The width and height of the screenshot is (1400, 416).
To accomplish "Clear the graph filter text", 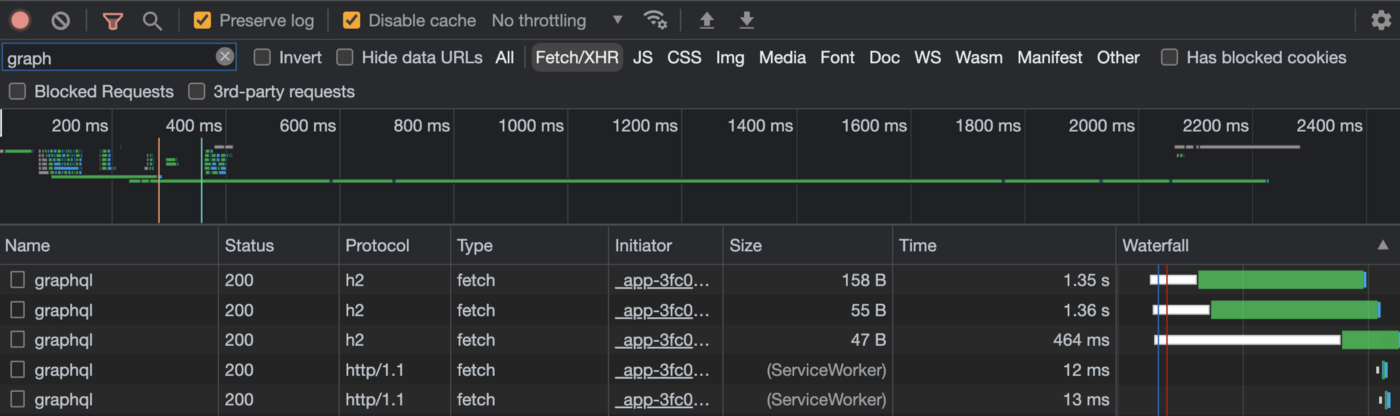I will pyautogui.click(x=225, y=57).
